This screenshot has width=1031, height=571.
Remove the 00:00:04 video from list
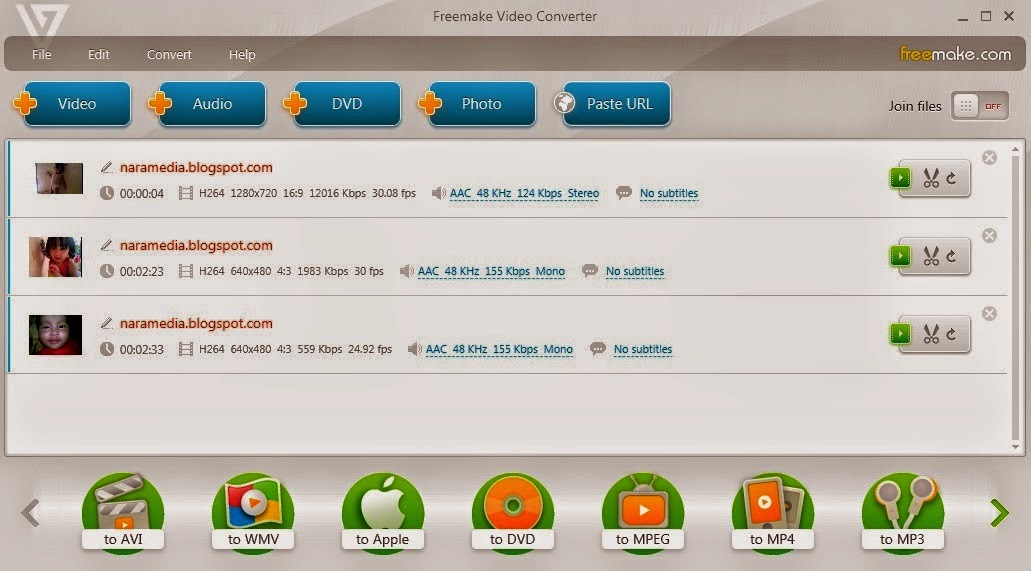990,157
